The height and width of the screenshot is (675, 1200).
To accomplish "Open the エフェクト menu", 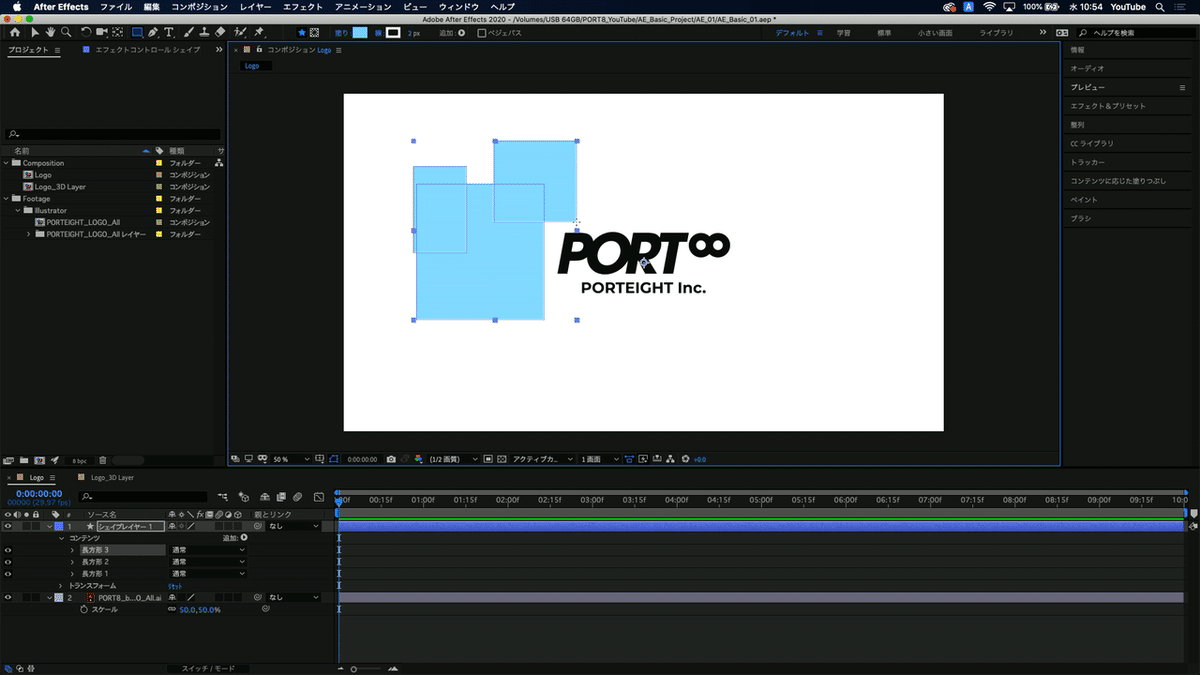I will pyautogui.click(x=303, y=7).
